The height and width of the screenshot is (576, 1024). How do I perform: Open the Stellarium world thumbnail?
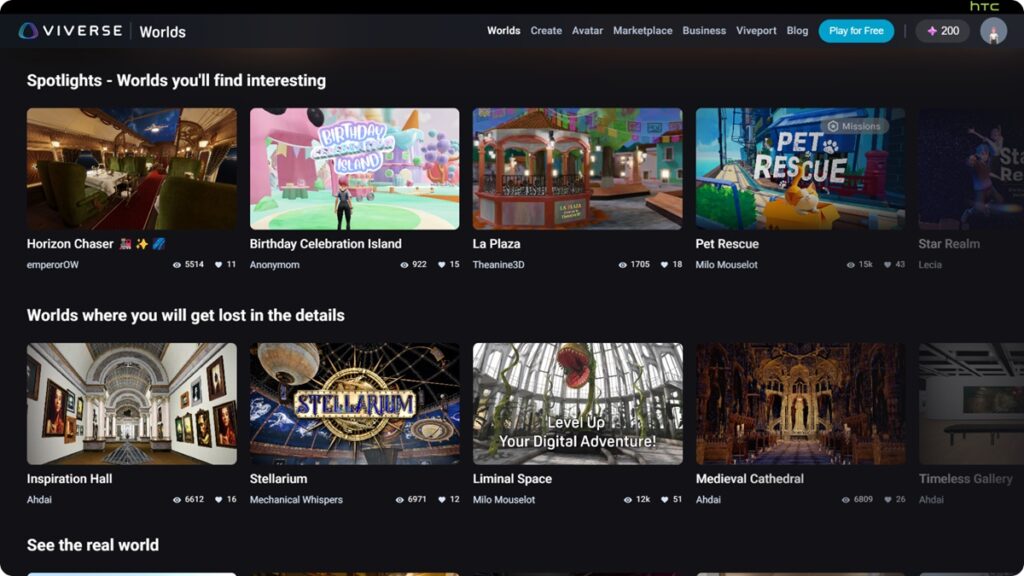pyautogui.click(x=355, y=404)
